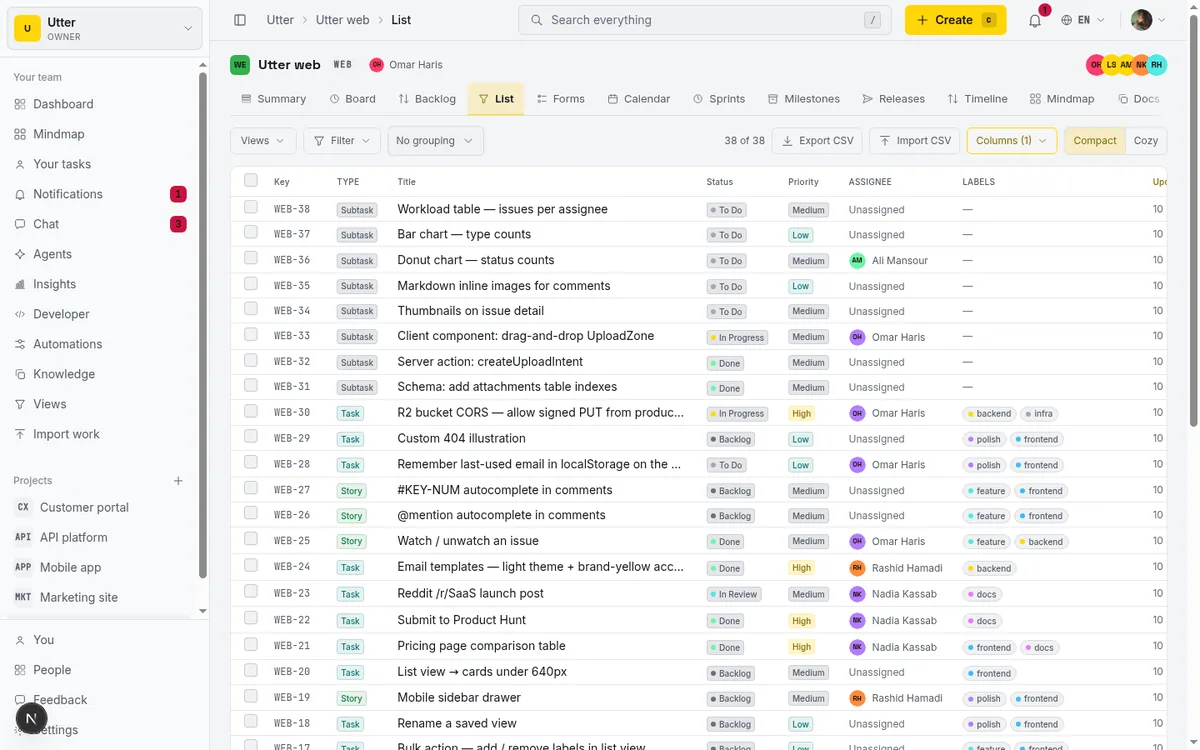Open the EN language selector
Viewport: 1200px width, 750px height.
point(1083,20)
